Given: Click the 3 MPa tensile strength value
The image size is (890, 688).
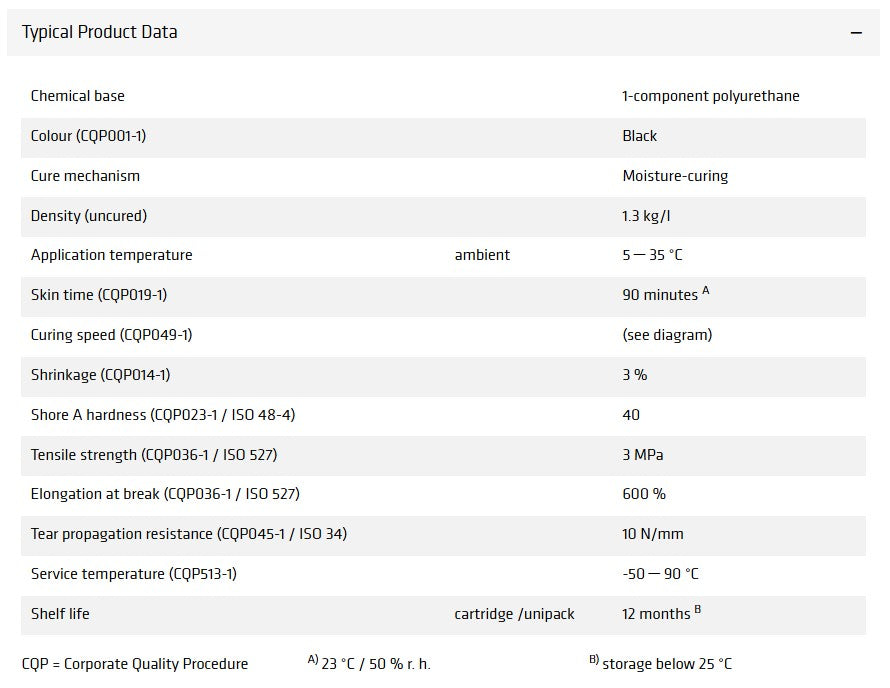Looking at the screenshot, I should pos(643,455).
